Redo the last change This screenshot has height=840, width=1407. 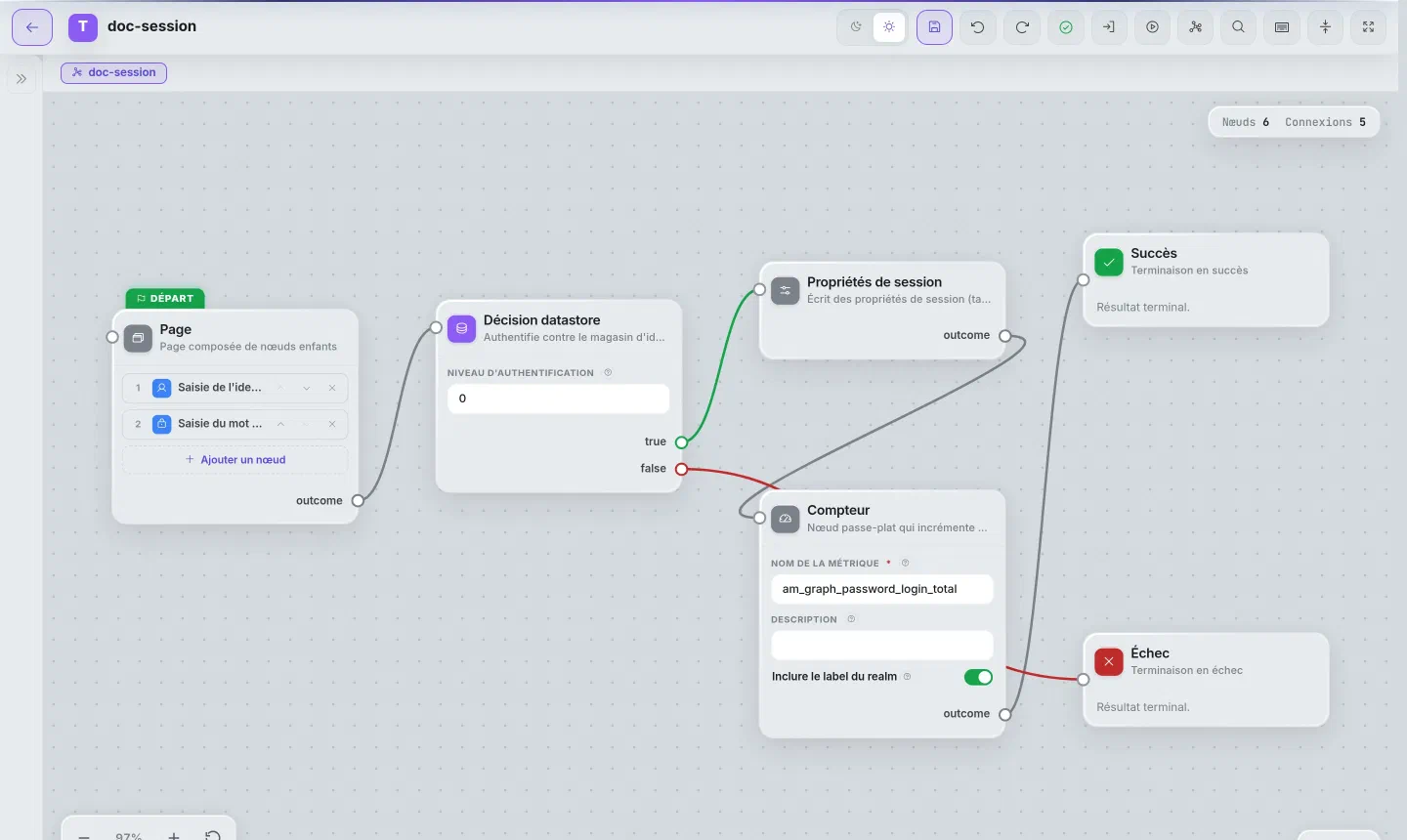tap(1022, 27)
